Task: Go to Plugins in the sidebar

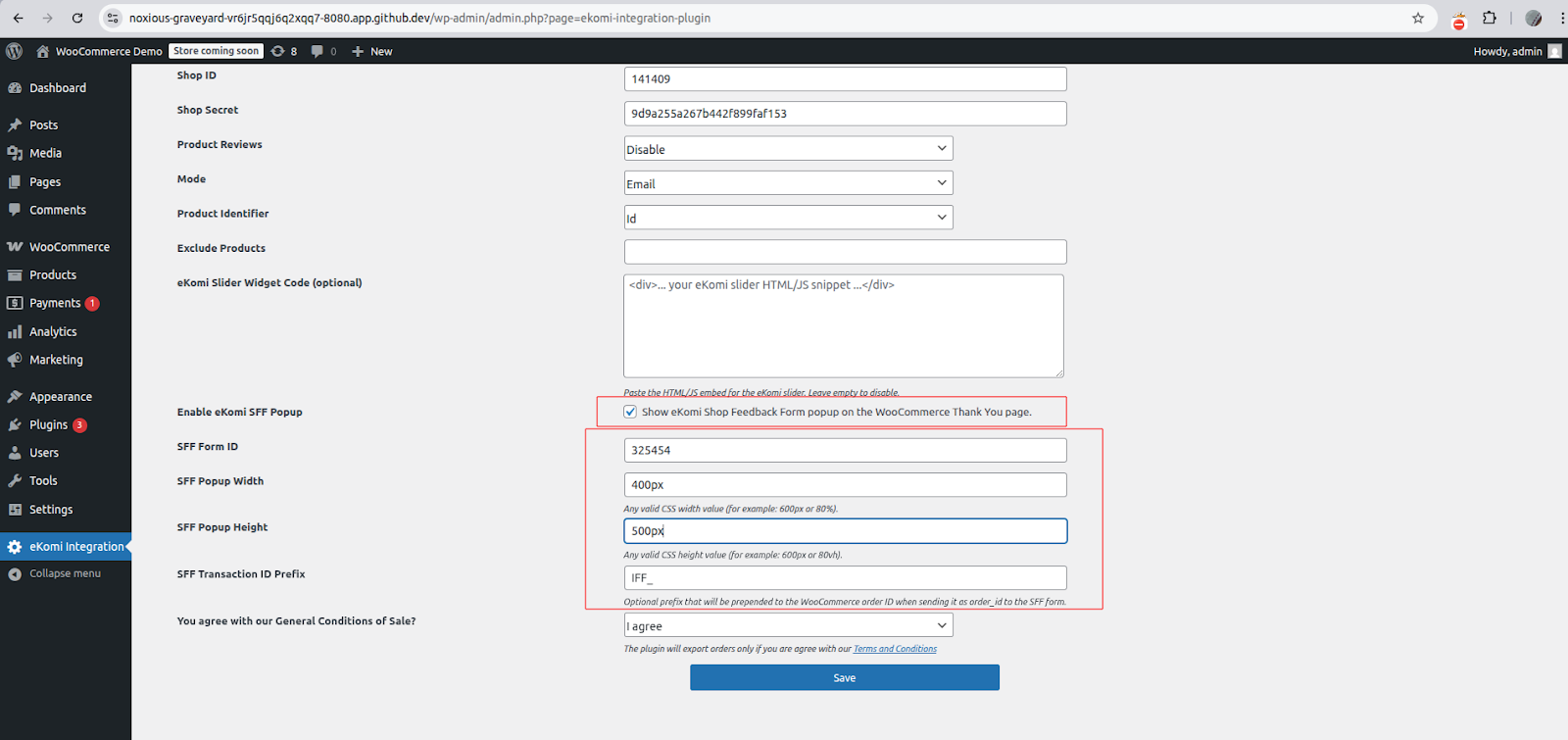Action: pos(48,424)
